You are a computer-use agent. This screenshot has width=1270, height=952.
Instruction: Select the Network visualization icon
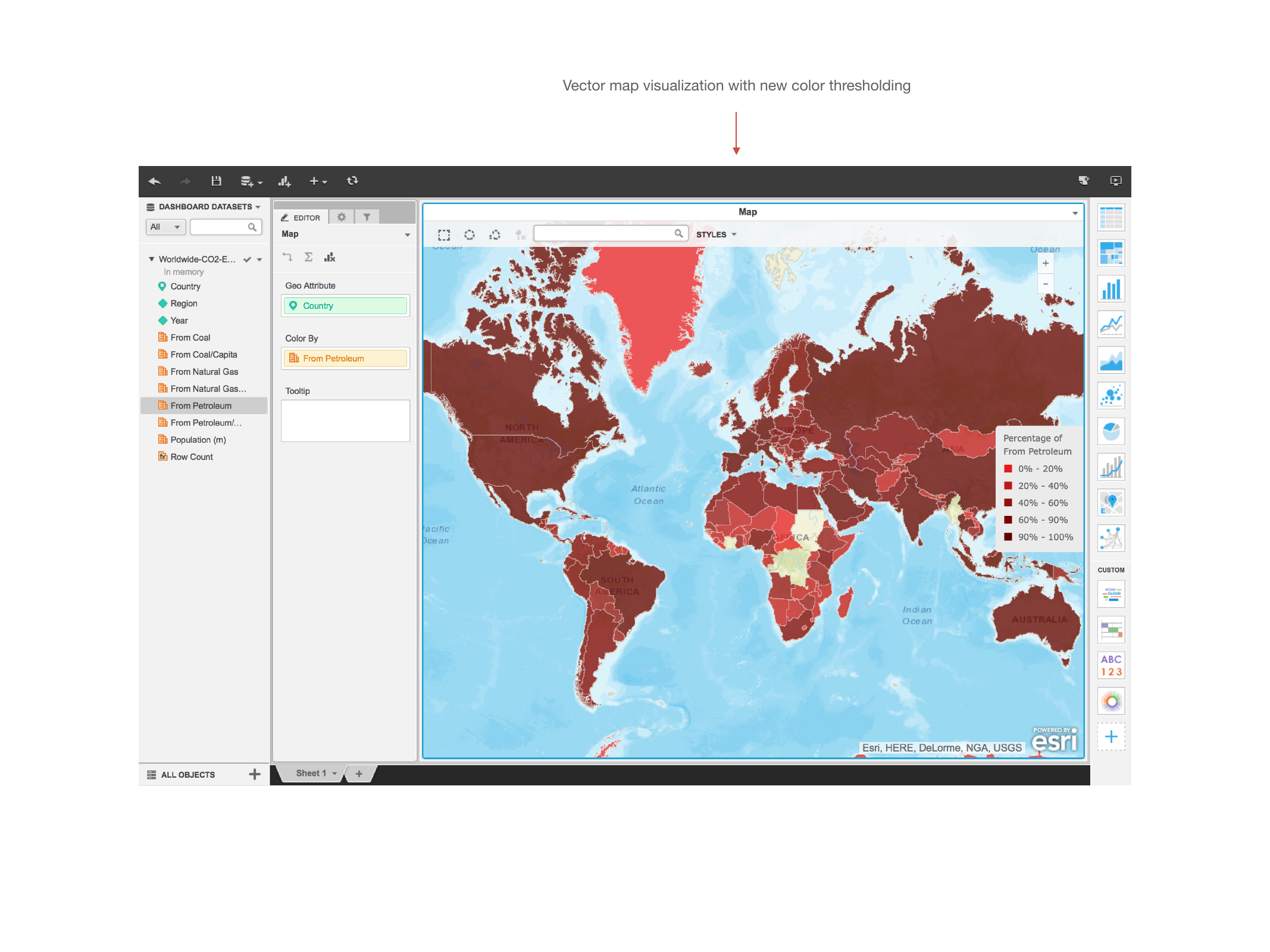[1111, 538]
